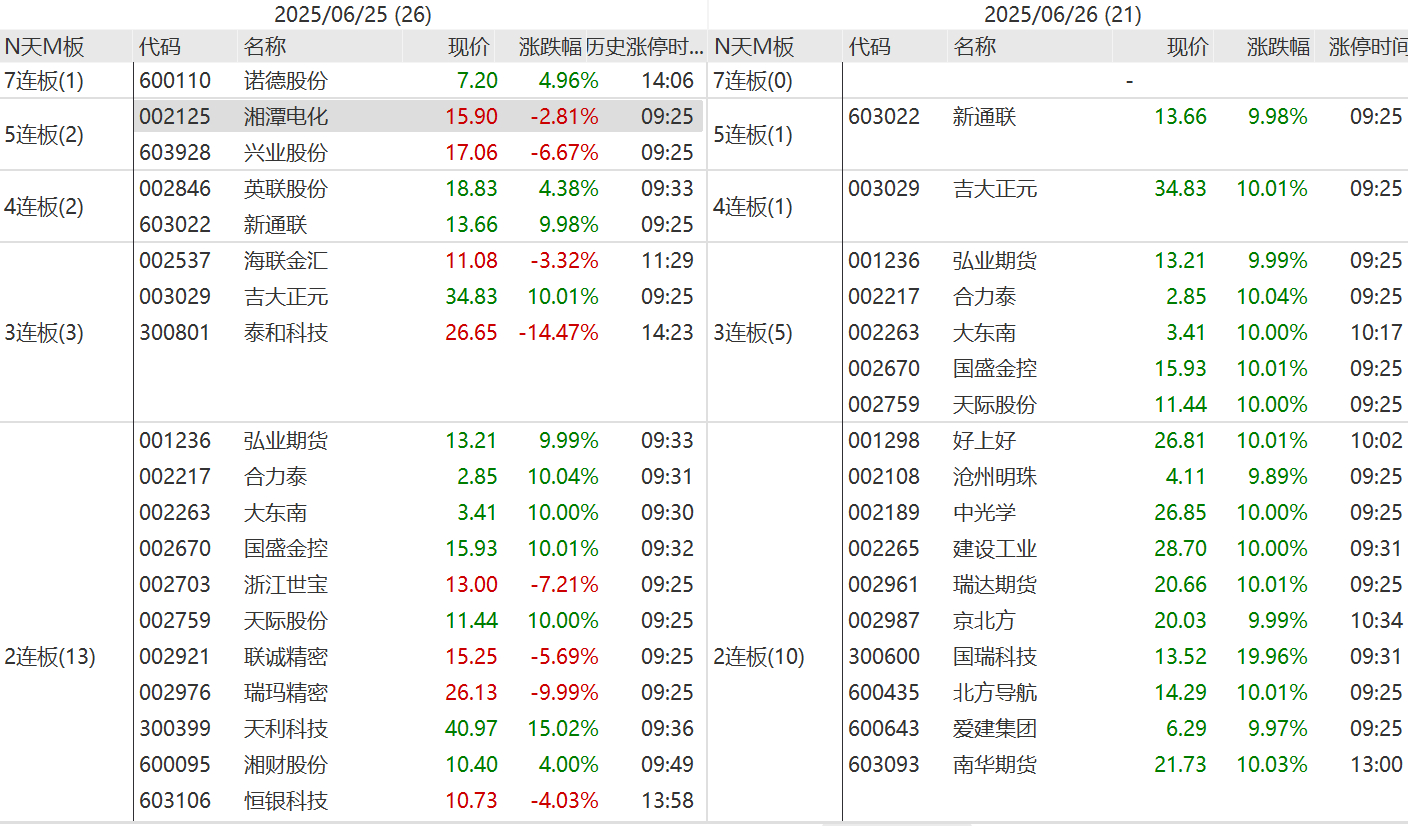Sort by 名称 column in the 06/25 table
1408x826 pixels.
(265, 46)
